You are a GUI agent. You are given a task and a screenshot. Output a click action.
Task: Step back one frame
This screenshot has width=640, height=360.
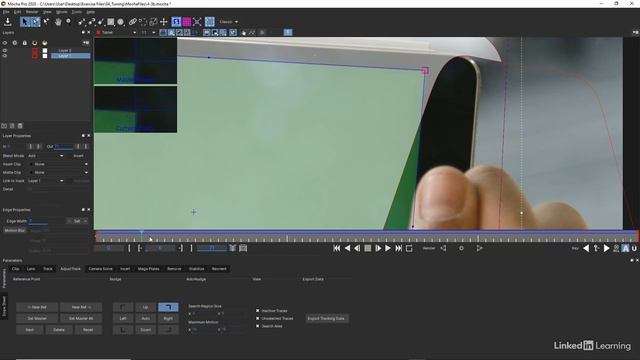tap(358, 248)
